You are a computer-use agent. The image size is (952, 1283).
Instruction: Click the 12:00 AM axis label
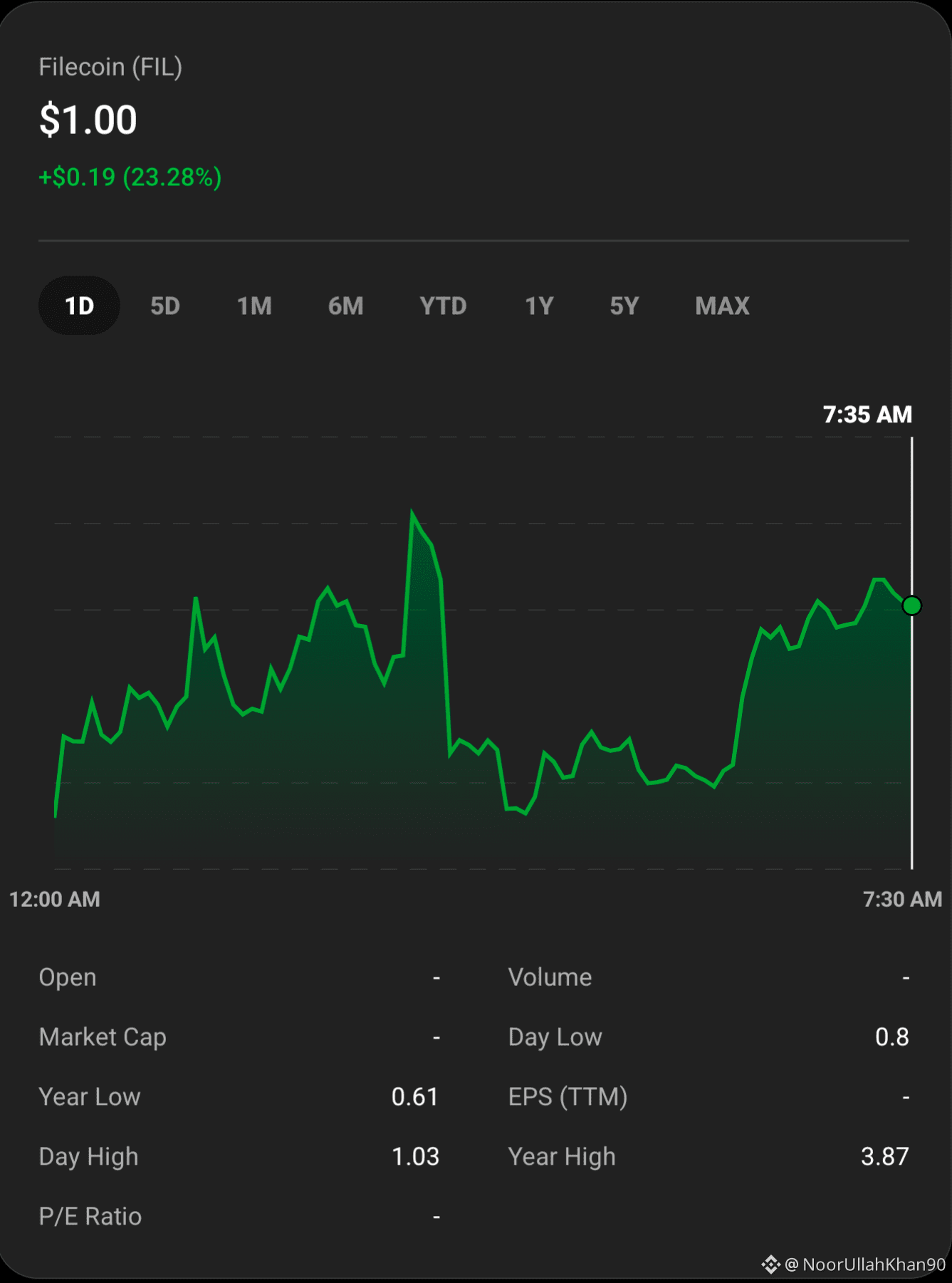tap(55, 899)
